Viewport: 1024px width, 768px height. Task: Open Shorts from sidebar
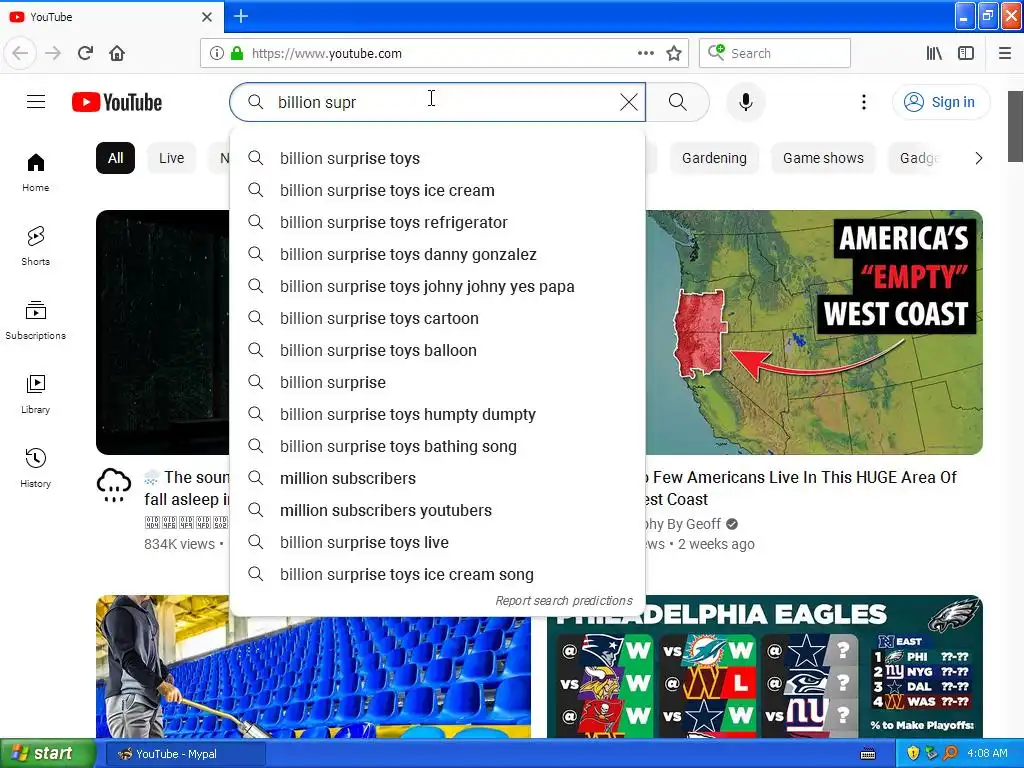click(36, 246)
